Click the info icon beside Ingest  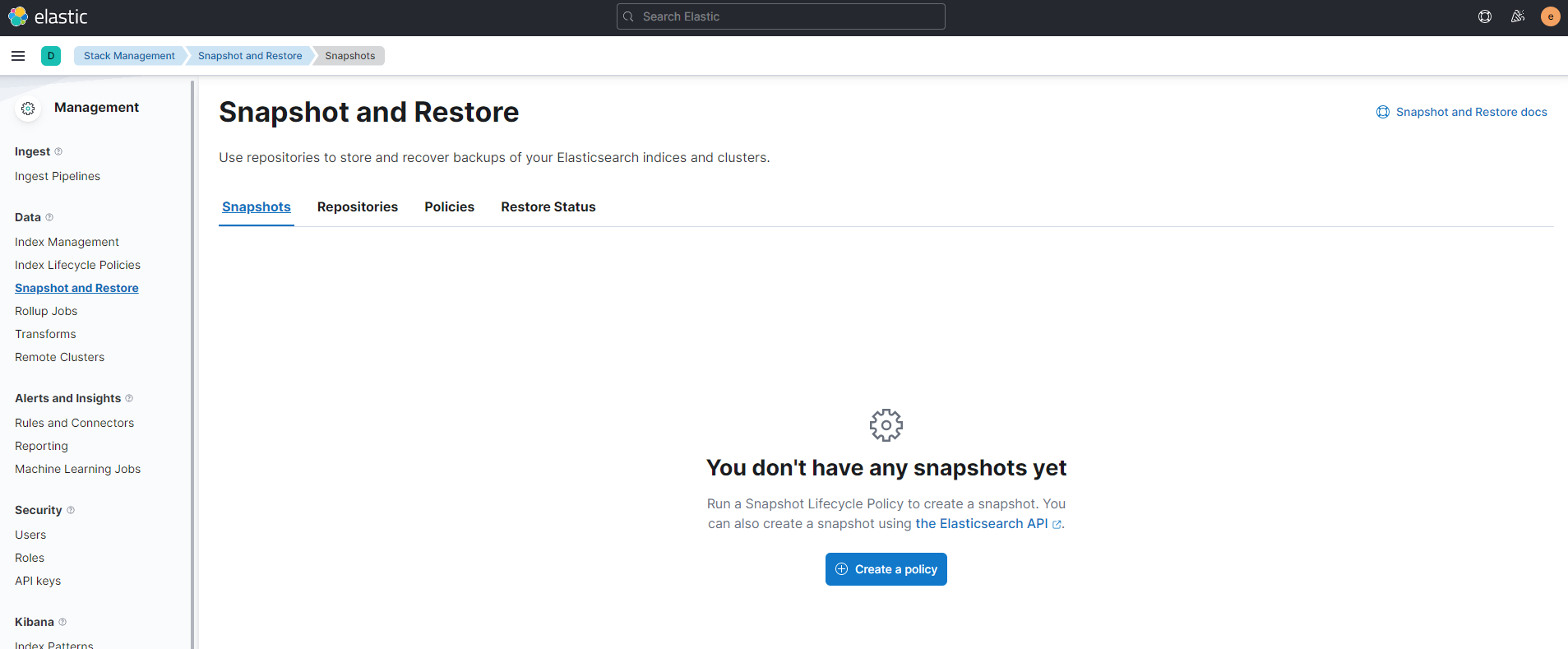pyautogui.click(x=58, y=151)
